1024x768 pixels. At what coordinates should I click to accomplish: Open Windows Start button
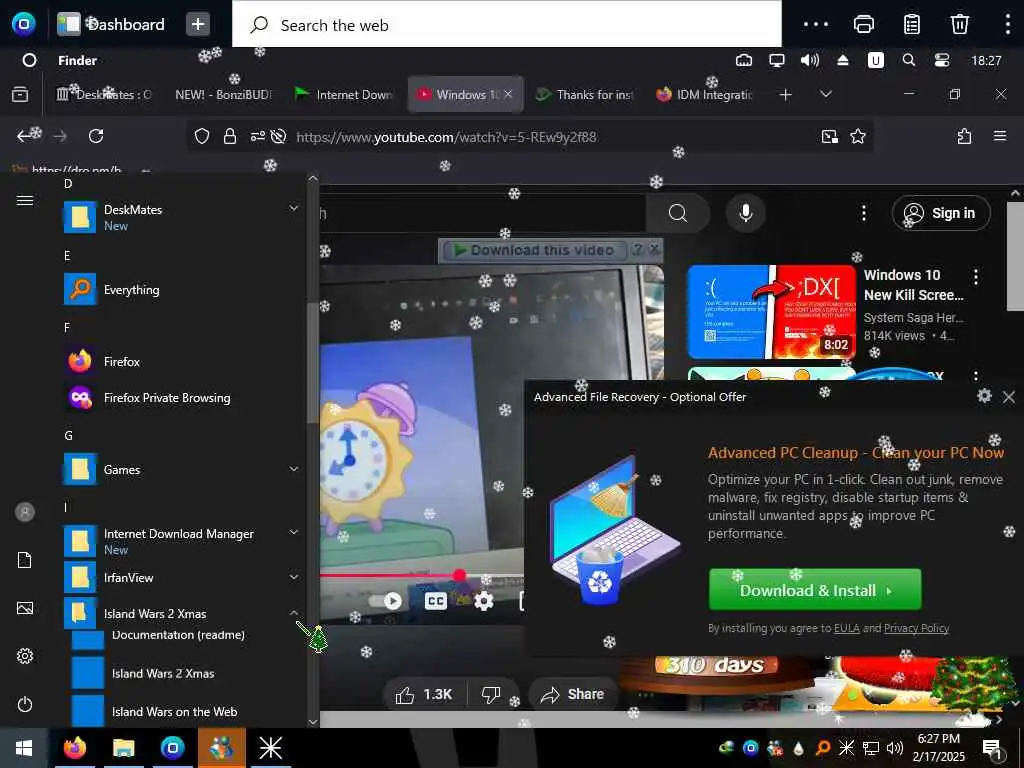pyautogui.click(x=24, y=748)
